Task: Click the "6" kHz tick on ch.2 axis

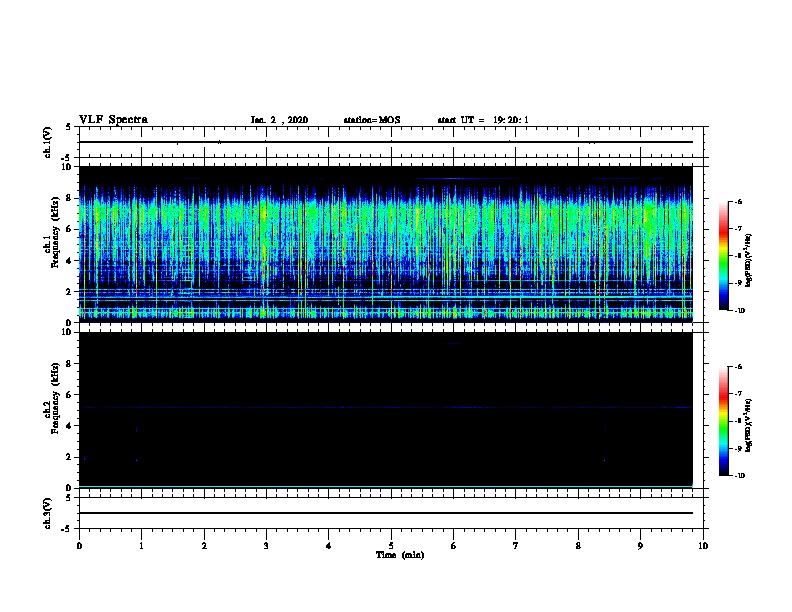Action: (69, 395)
